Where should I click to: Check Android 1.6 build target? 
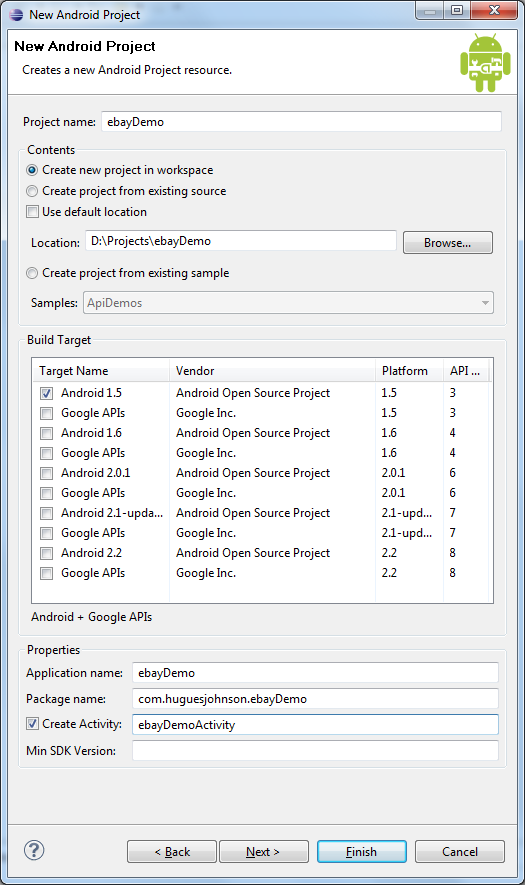tap(46, 433)
